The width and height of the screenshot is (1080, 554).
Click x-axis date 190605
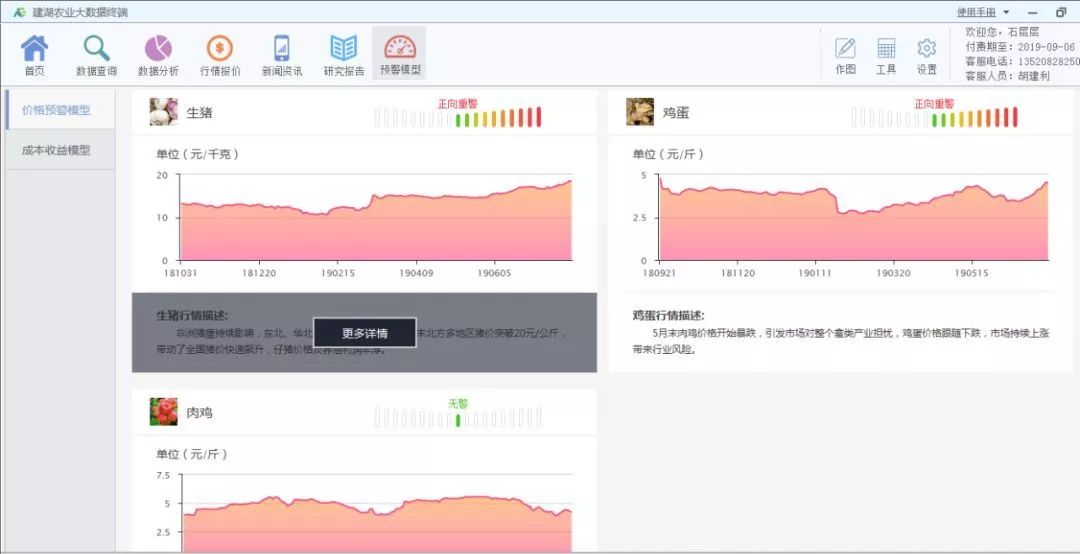tap(495, 273)
